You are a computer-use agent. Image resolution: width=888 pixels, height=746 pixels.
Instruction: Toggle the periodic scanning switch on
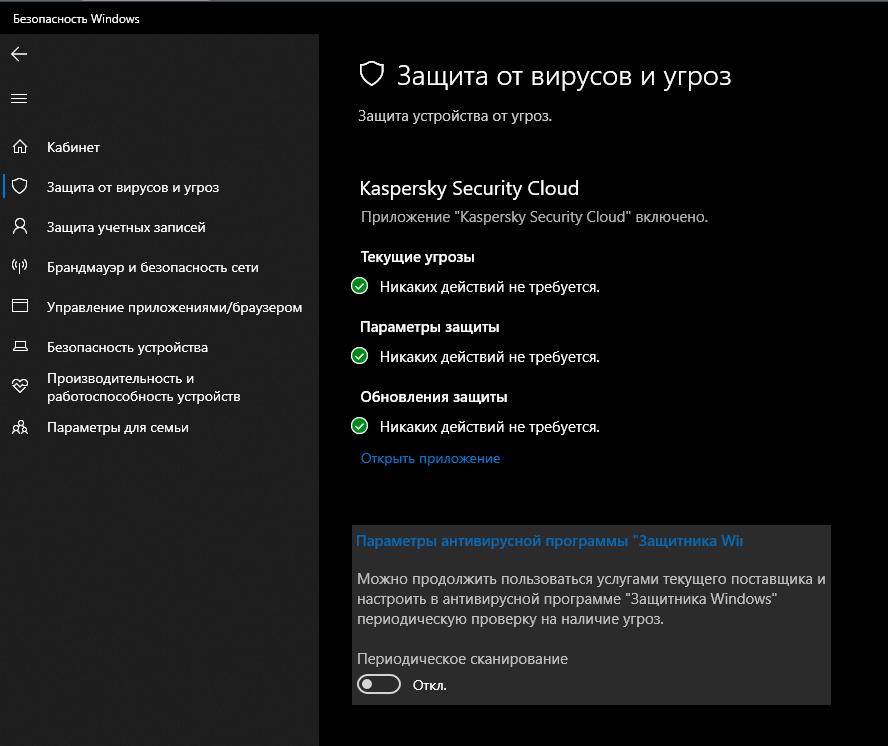point(379,685)
